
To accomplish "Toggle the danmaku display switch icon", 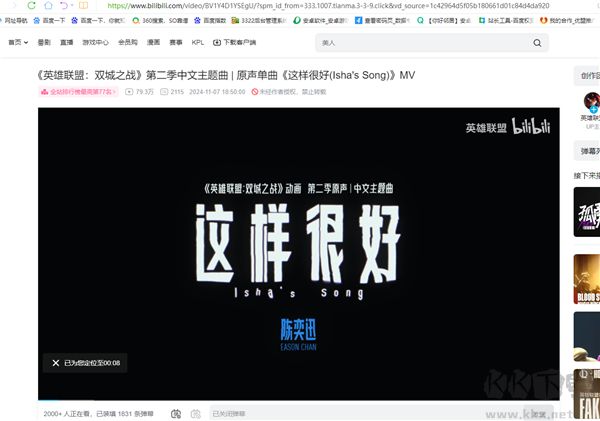I will (176, 414).
